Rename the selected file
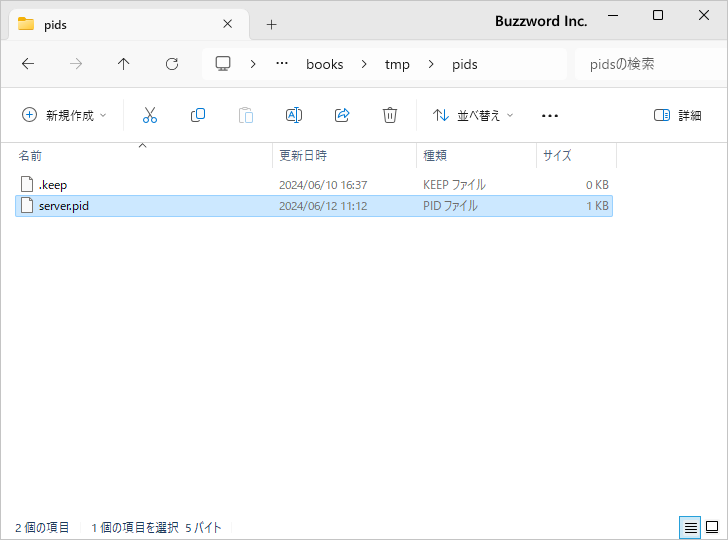 coord(294,115)
